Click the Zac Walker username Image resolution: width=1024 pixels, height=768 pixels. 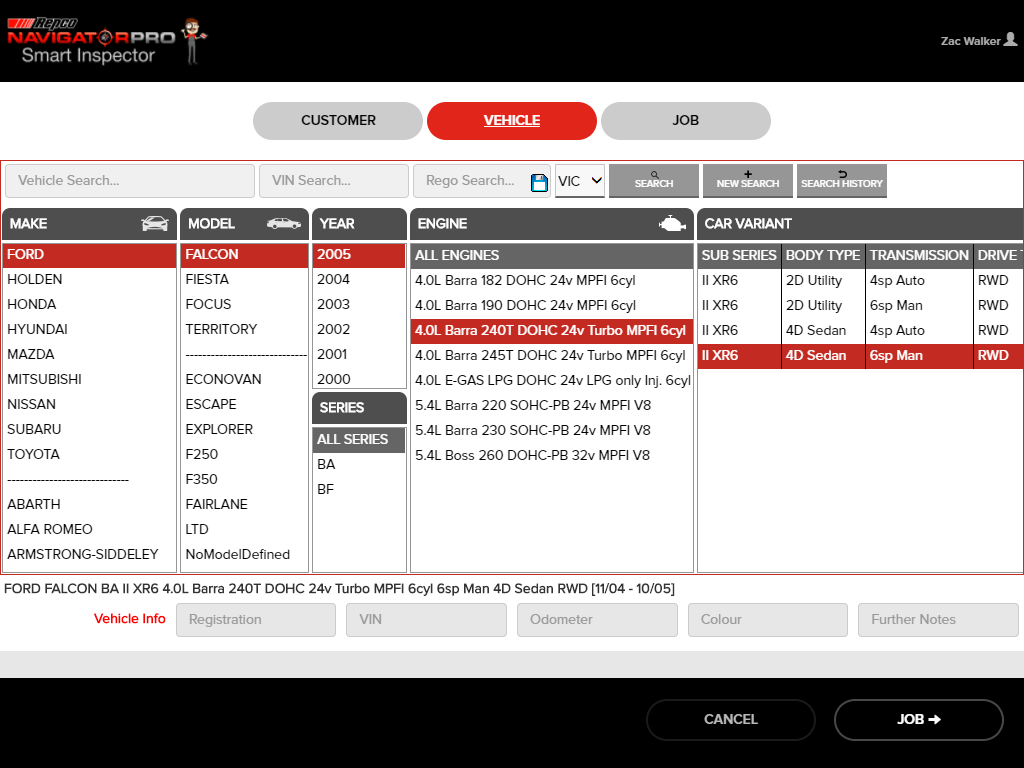click(x=970, y=41)
